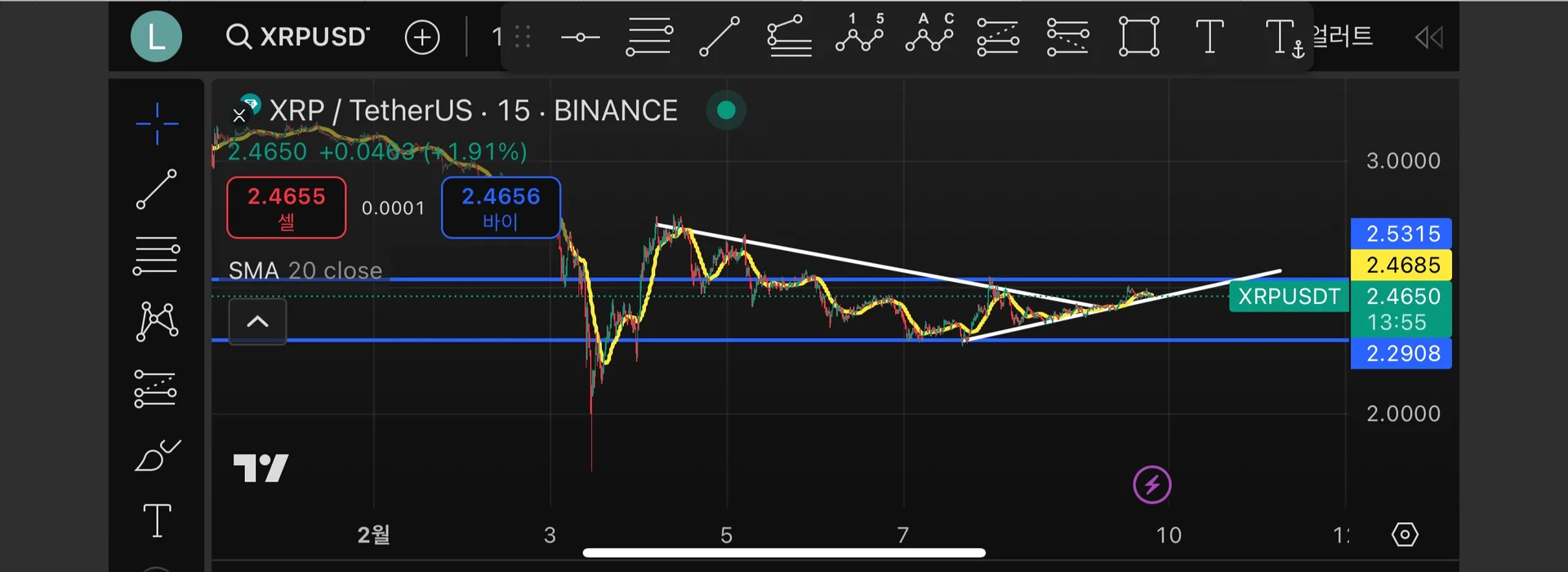
Task: Open chart settings hexagon icon
Action: 1405,534
